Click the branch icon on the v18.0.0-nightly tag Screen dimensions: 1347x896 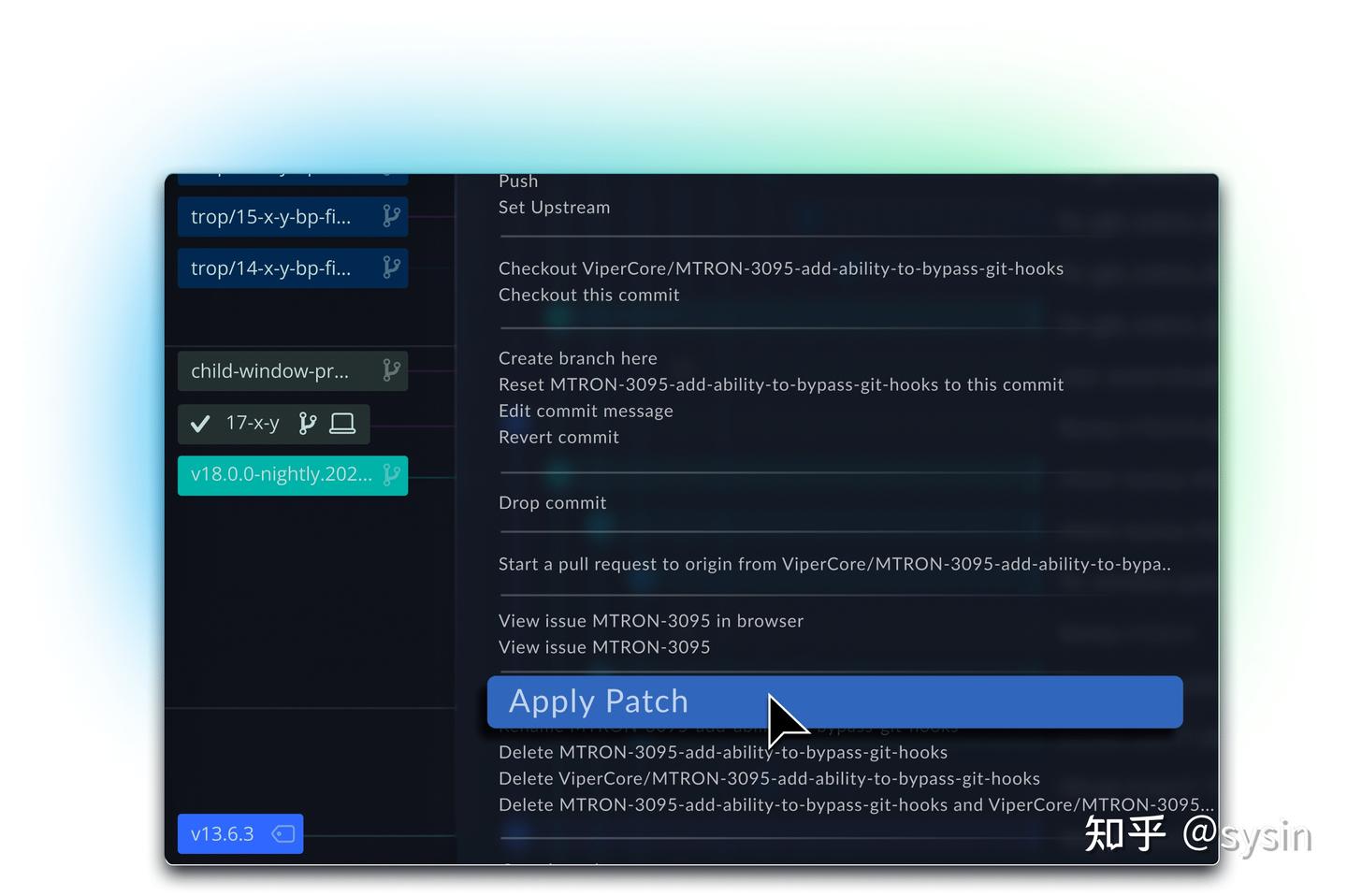pos(392,474)
